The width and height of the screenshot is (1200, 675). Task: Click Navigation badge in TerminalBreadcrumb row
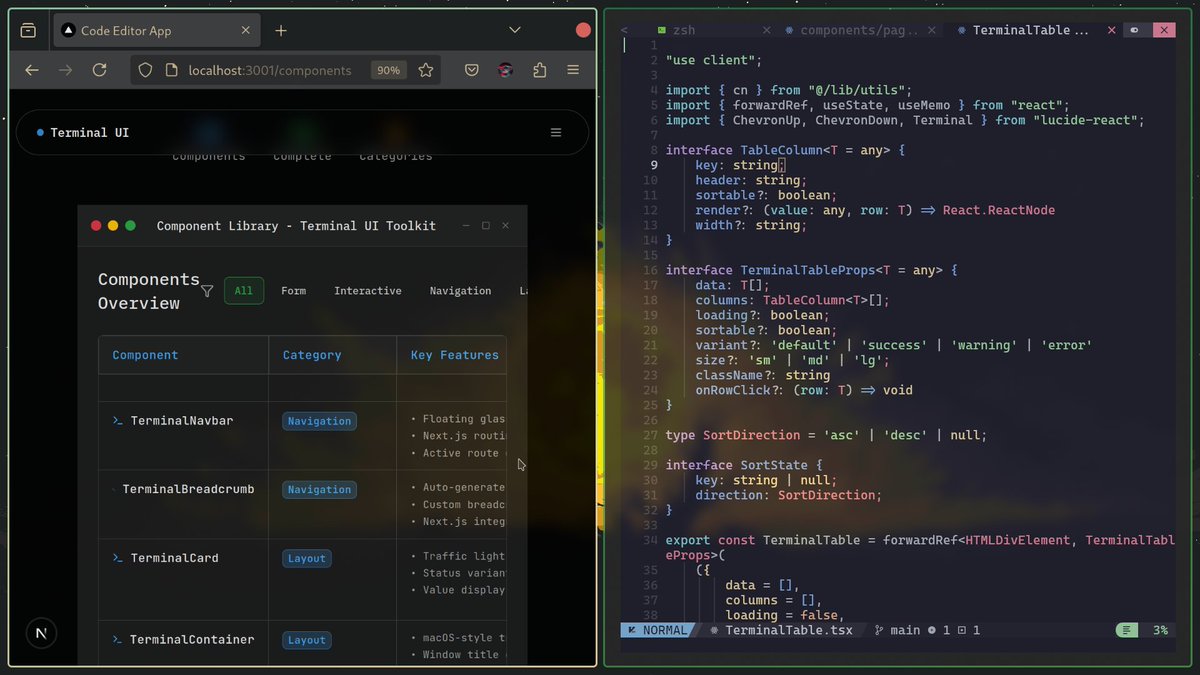point(320,490)
